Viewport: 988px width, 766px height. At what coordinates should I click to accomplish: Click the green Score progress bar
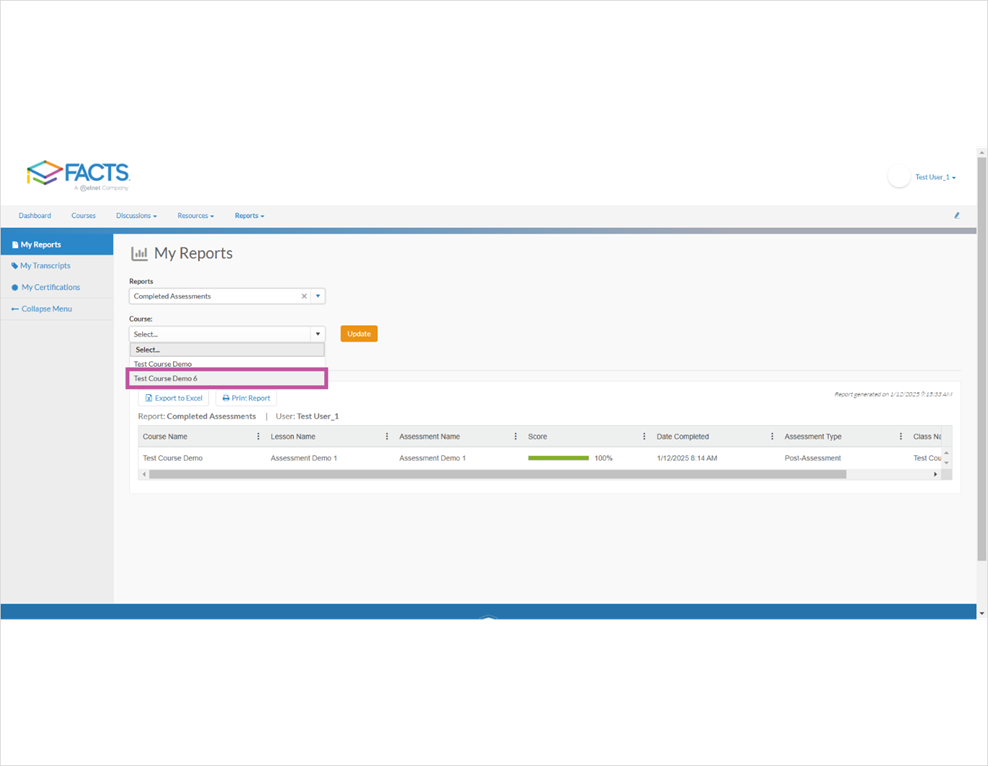click(x=558, y=457)
